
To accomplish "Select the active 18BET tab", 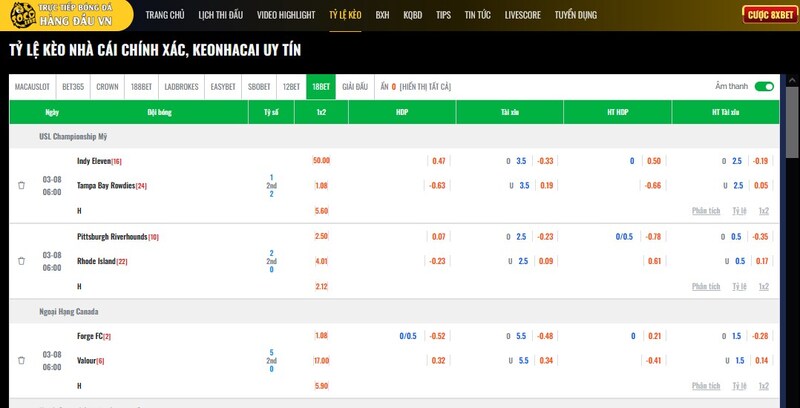I will click(321, 87).
